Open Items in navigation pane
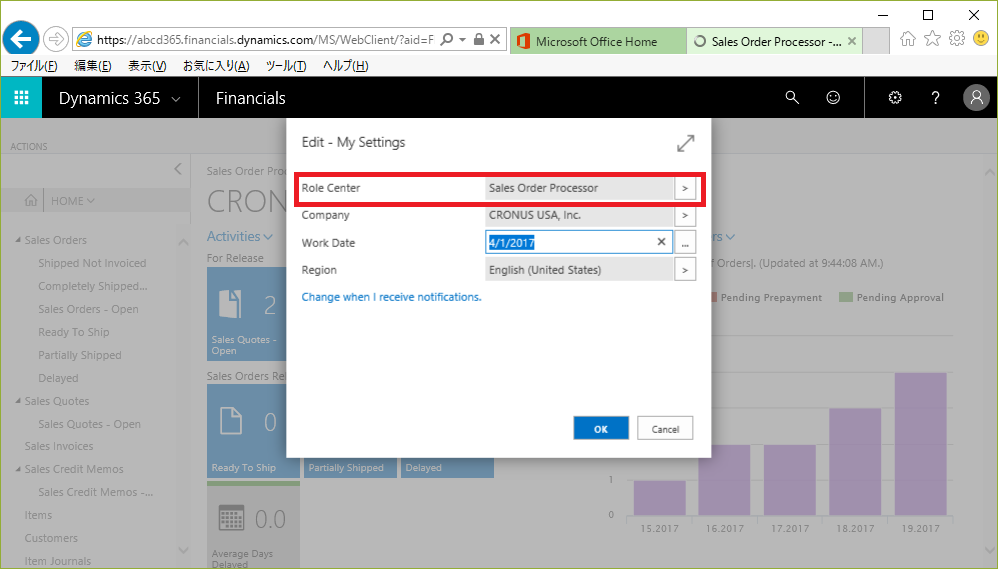The width and height of the screenshot is (998, 569). click(x=38, y=515)
